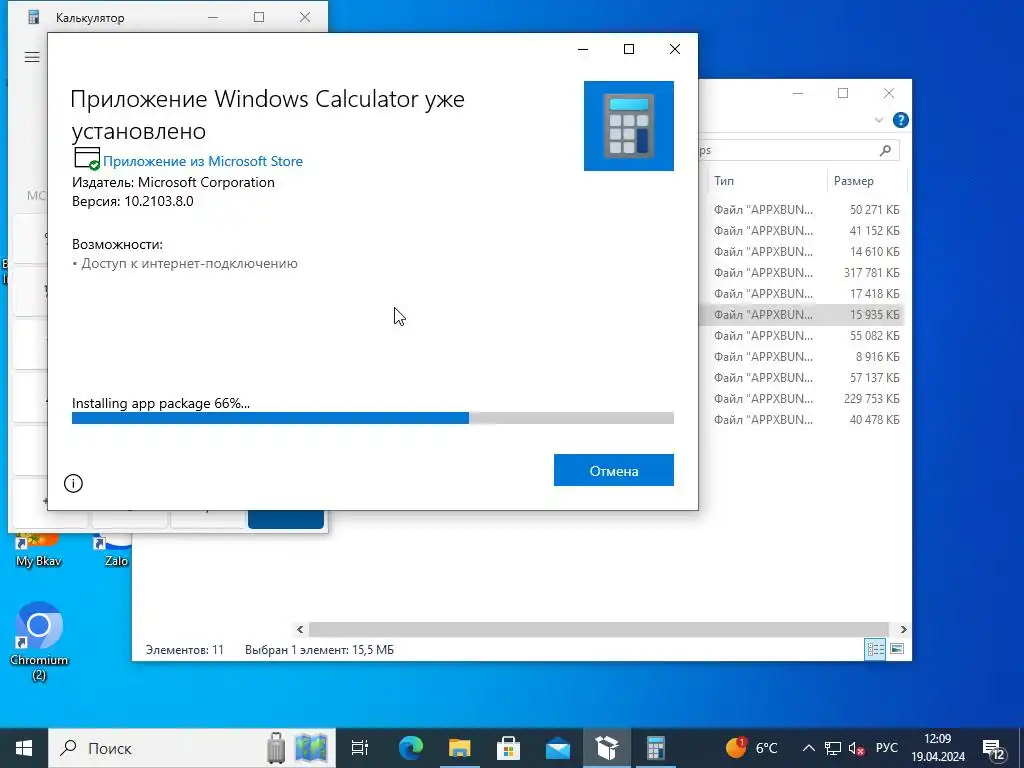Sort by the Тип column header

tap(767, 181)
